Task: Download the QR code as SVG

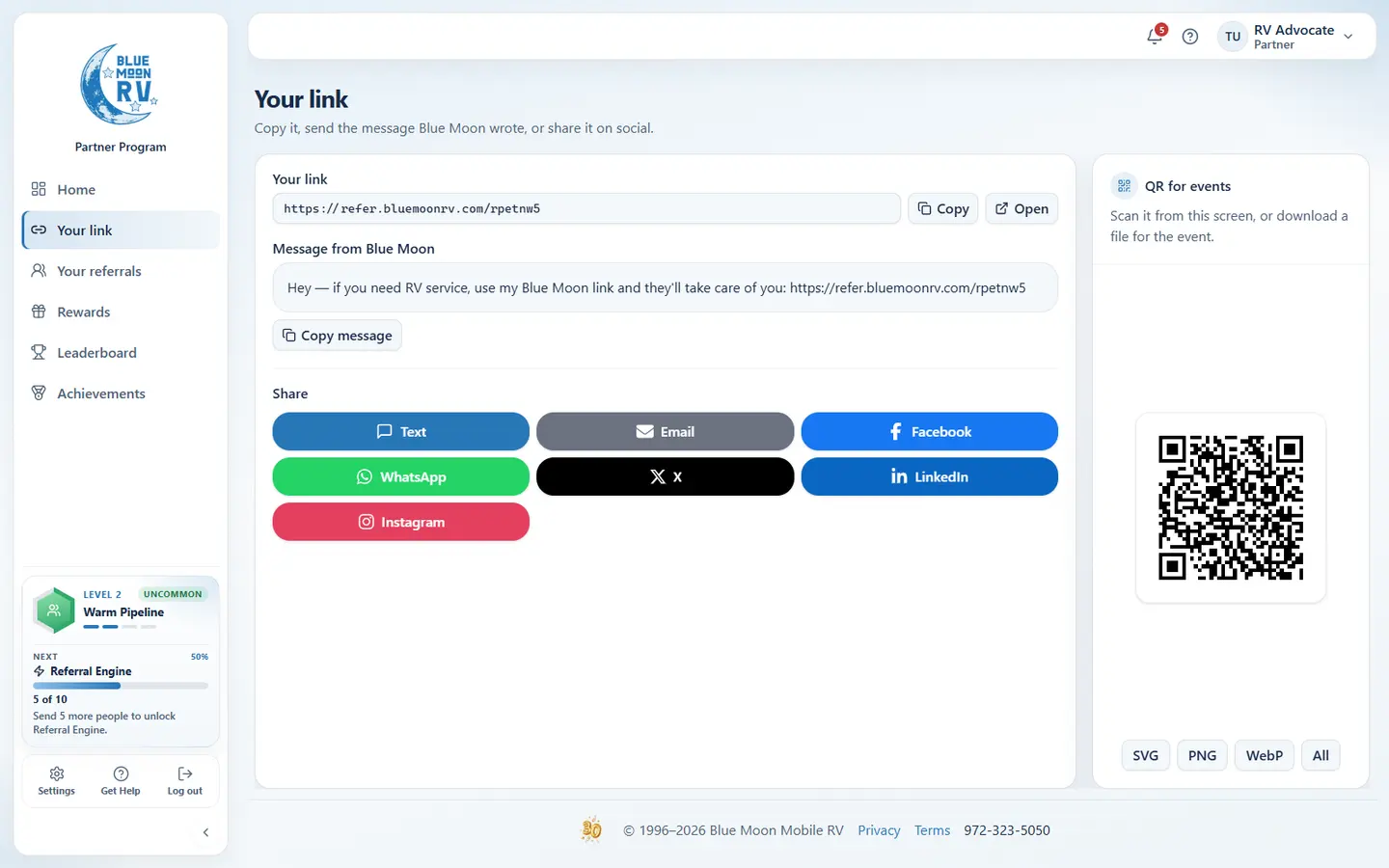Action: pyautogui.click(x=1146, y=755)
